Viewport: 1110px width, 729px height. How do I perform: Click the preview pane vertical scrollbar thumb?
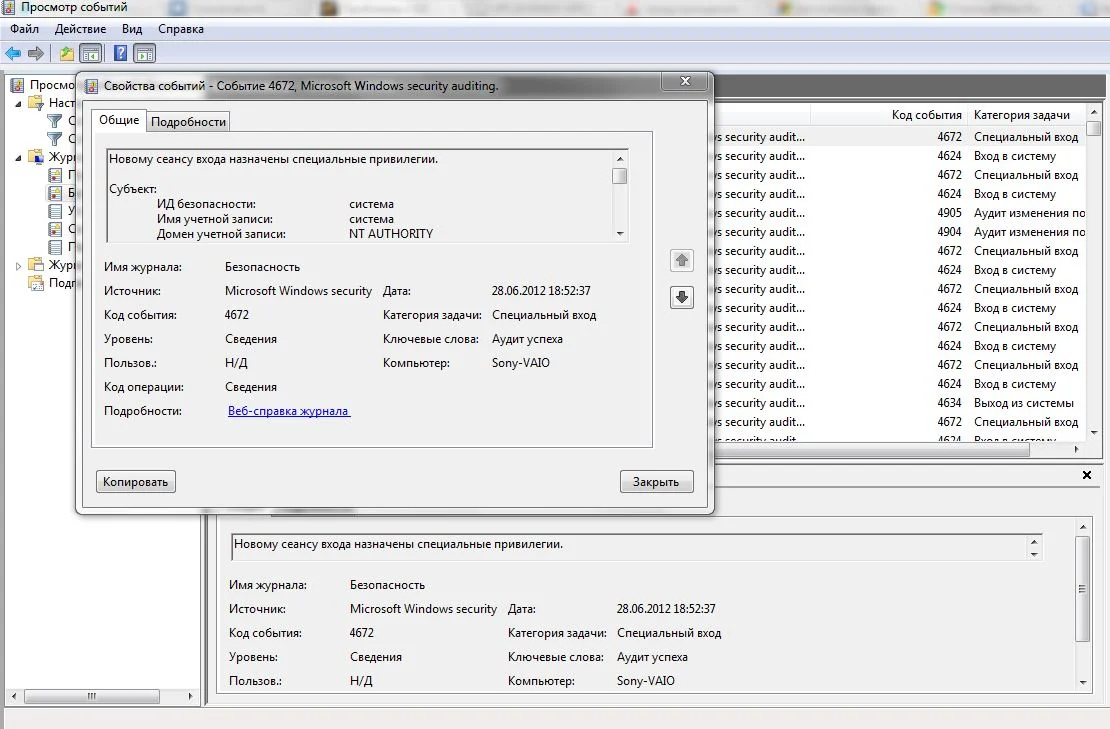(1082, 589)
